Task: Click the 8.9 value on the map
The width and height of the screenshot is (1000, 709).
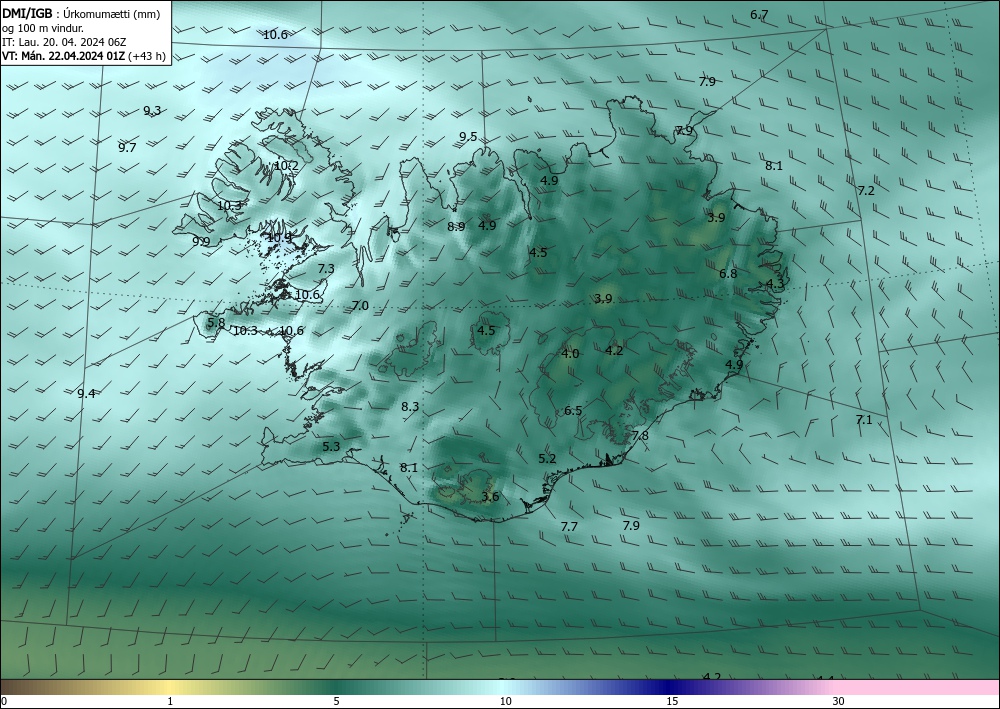Action: coord(456,226)
